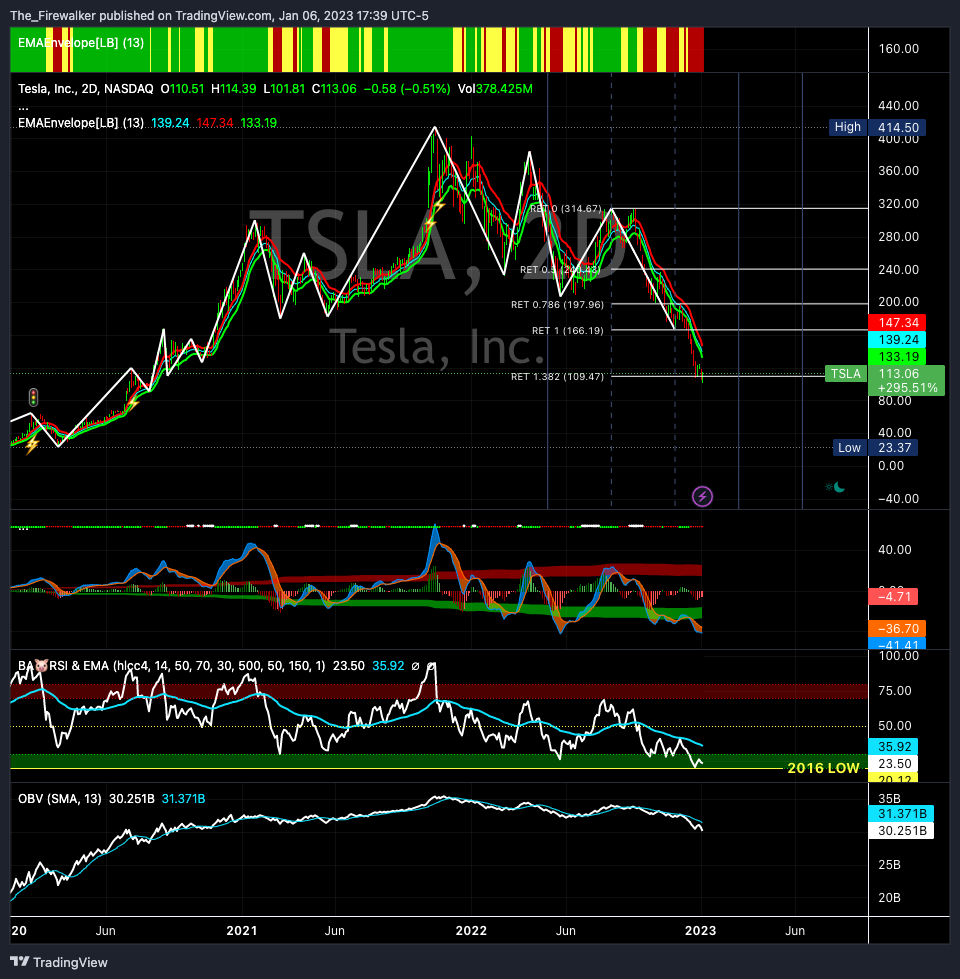Image resolution: width=960 pixels, height=979 pixels.
Task: Click the OBV (SMA, 13) indicator label
Action: click(59, 799)
